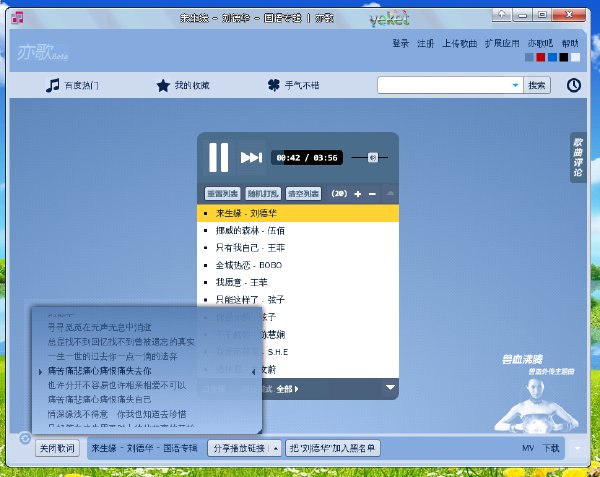600x477 pixels.
Task: Click the playlist bottom down-arrow triangle
Action: click(390, 387)
